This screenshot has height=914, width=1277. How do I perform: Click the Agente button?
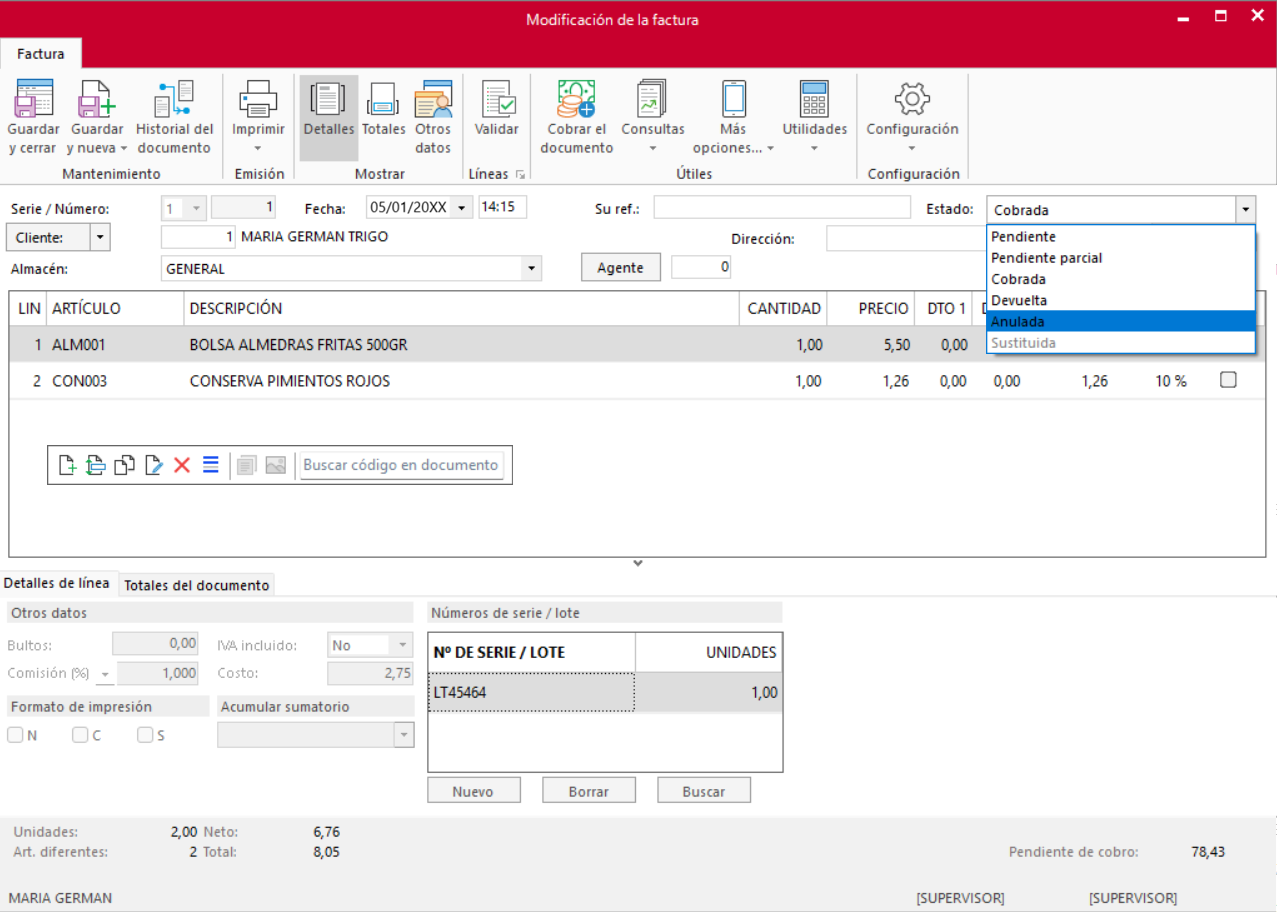pos(621,268)
